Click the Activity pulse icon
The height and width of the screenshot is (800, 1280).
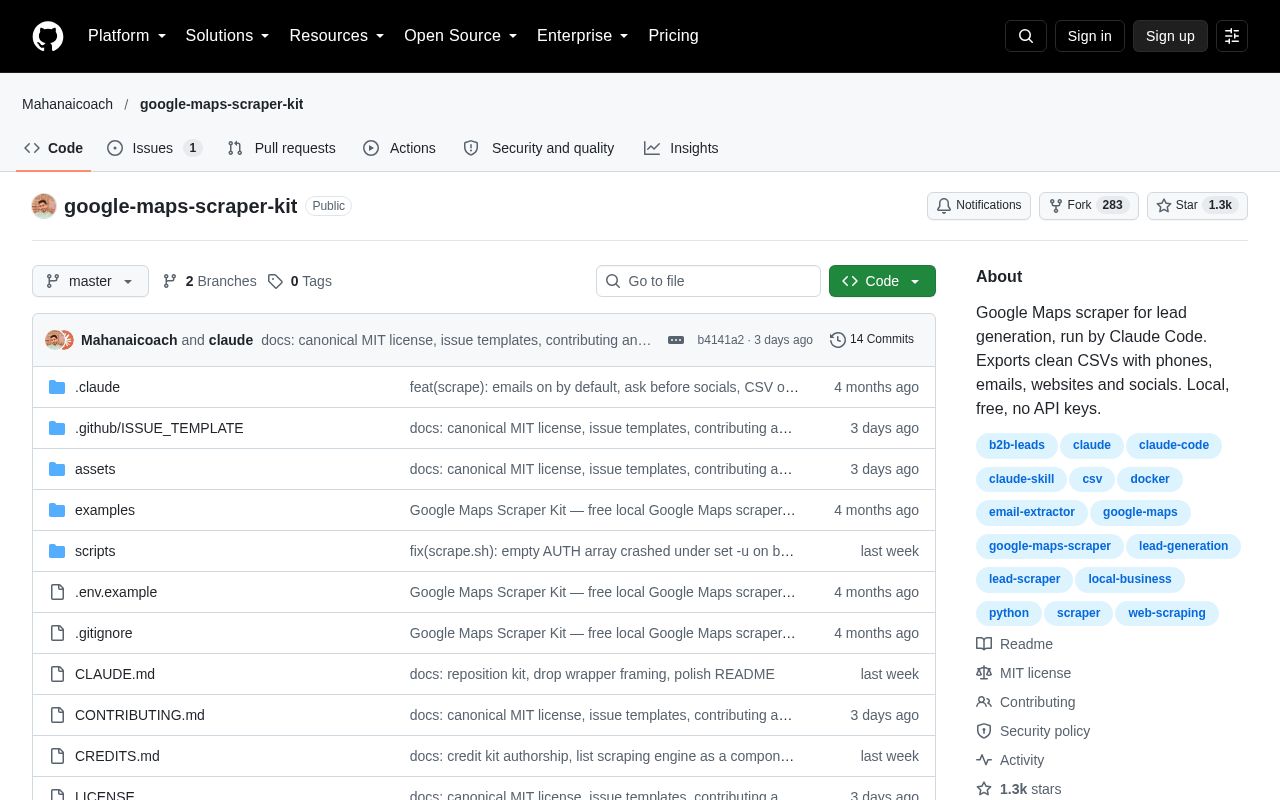point(984,760)
